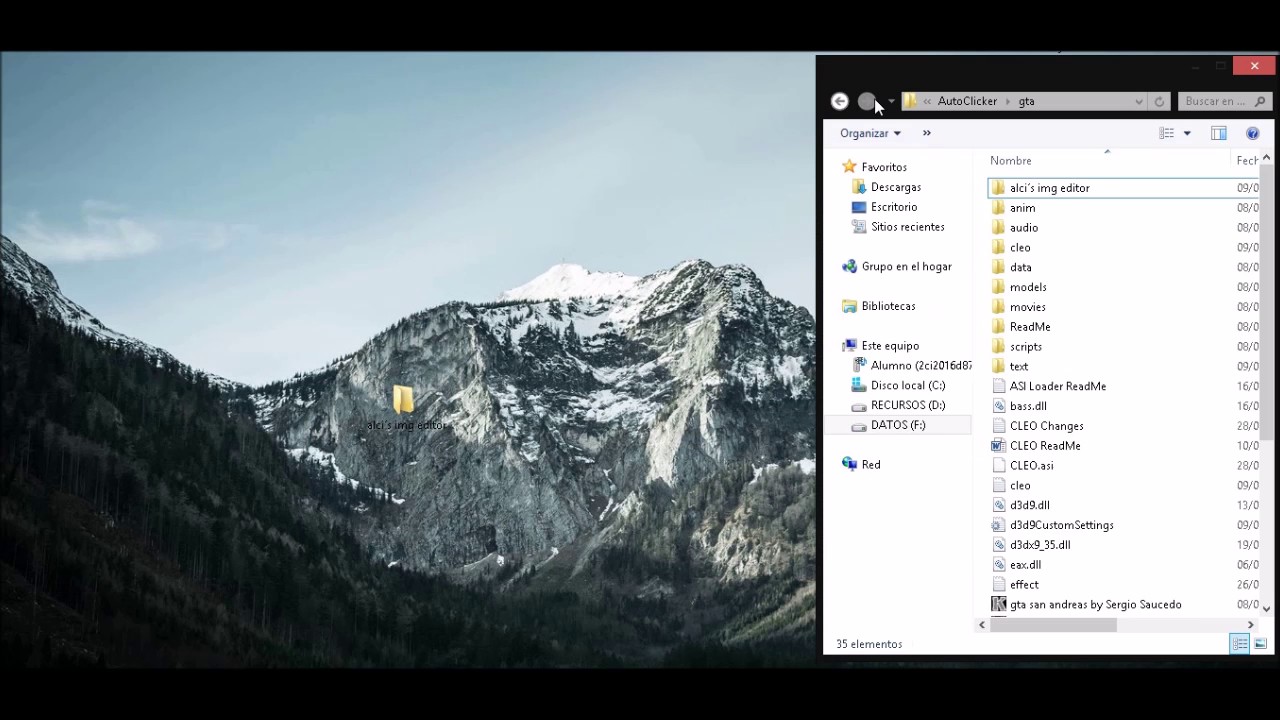Viewport: 1280px width, 720px height.
Task: Select the CLEO.asi file
Action: tap(1031, 465)
